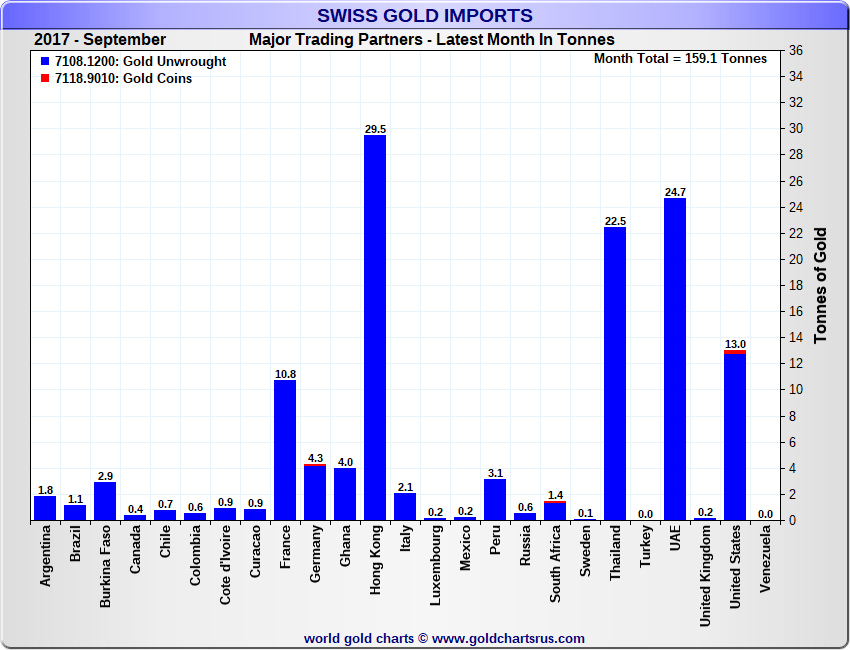Click the Peru bar at 3.1

495,500
